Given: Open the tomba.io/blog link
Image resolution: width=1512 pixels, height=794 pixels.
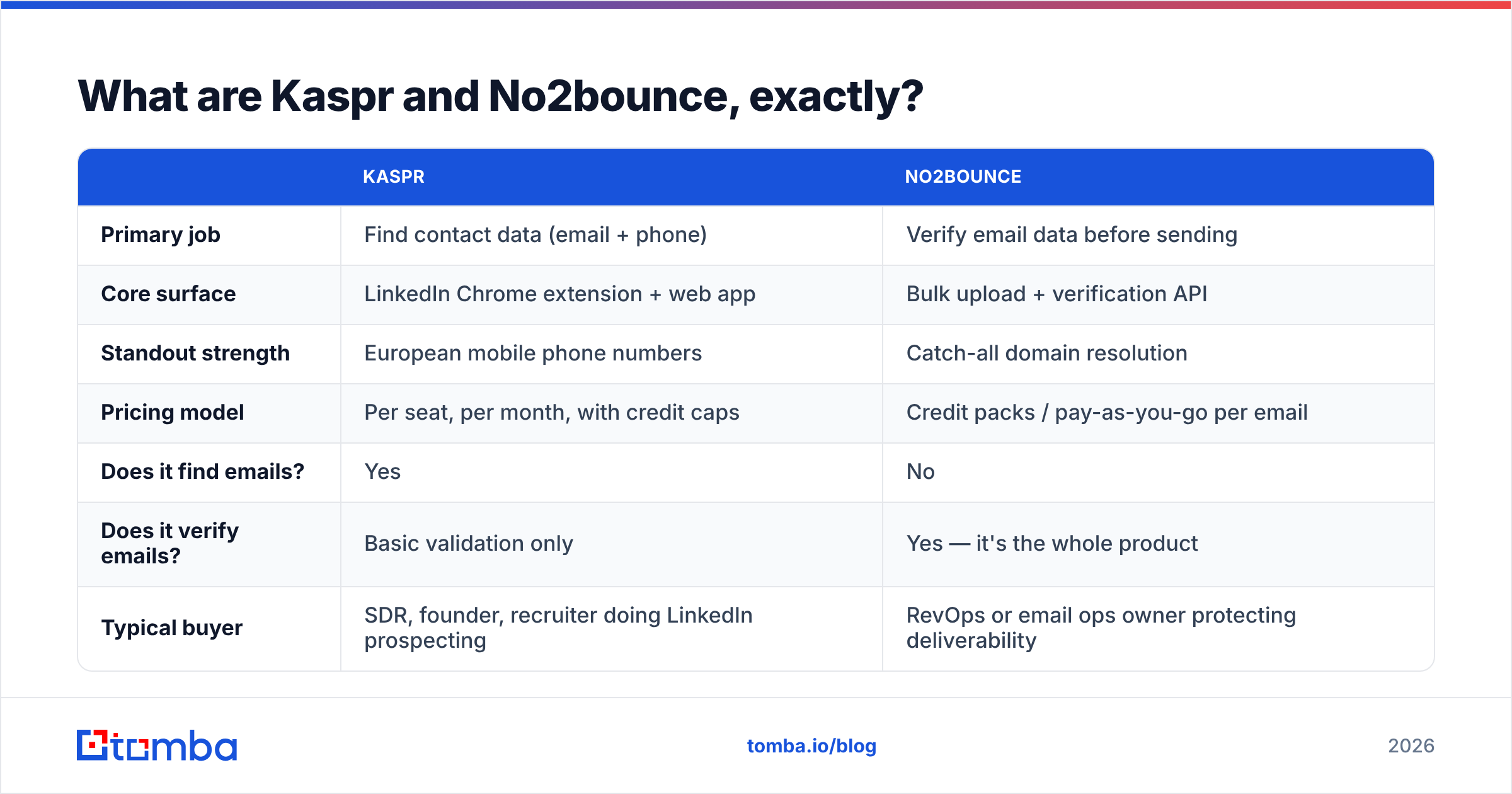Looking at the screenshot, I should point(811,746).
